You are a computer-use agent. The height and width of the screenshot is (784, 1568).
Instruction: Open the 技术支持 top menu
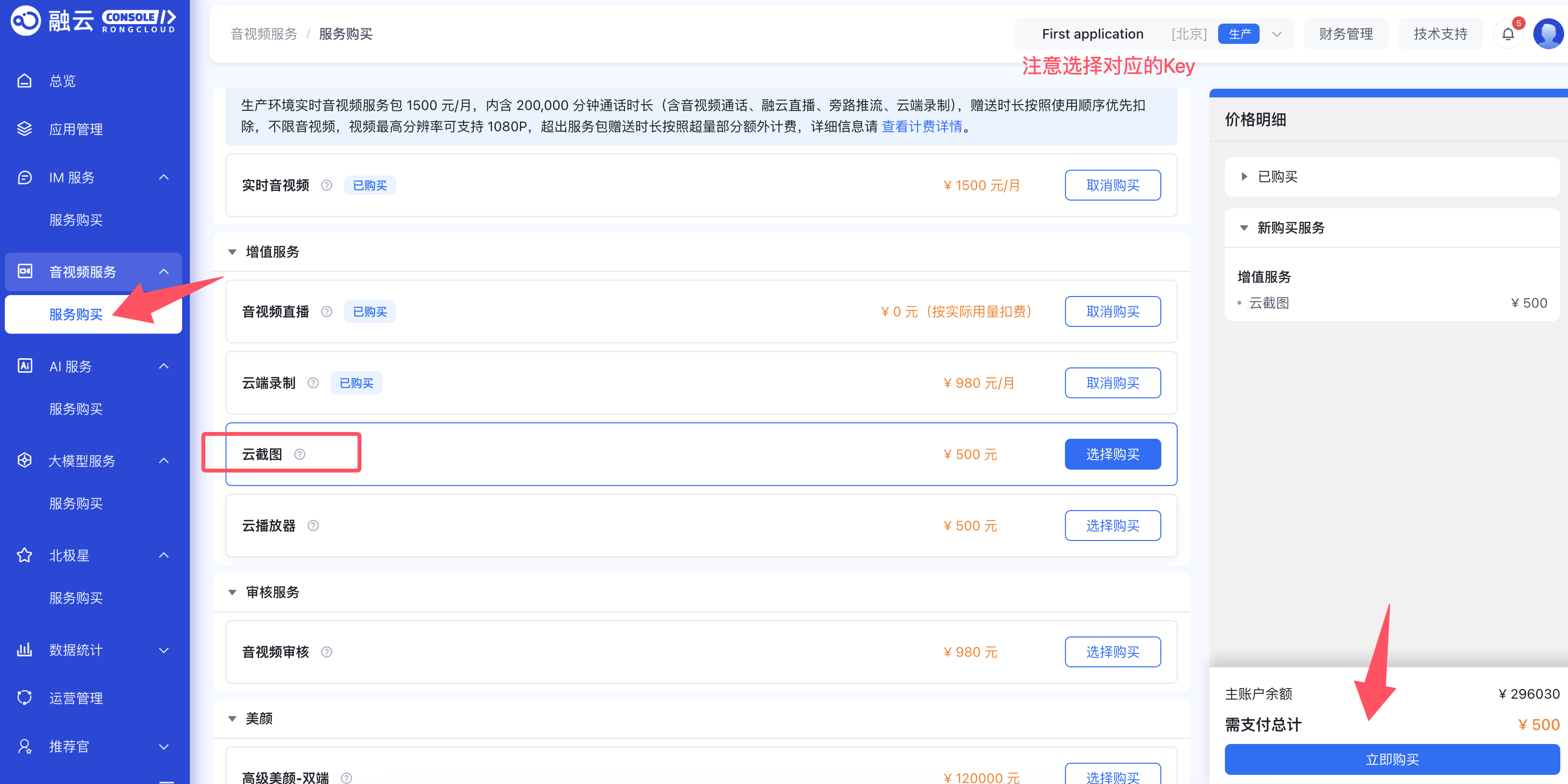pyautogui.click(x=1440, y=33)
